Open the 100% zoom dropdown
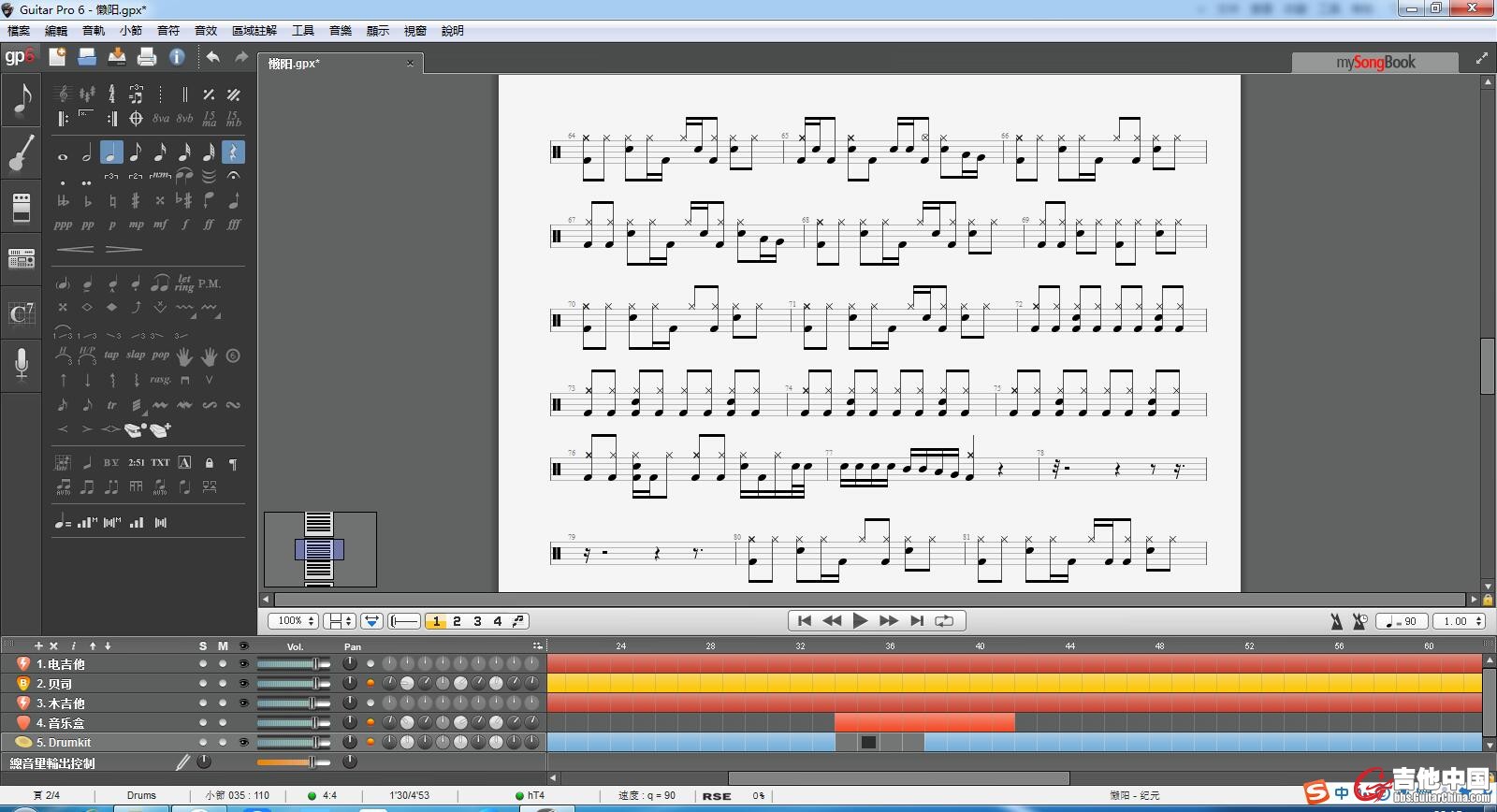 coord(294,621)
